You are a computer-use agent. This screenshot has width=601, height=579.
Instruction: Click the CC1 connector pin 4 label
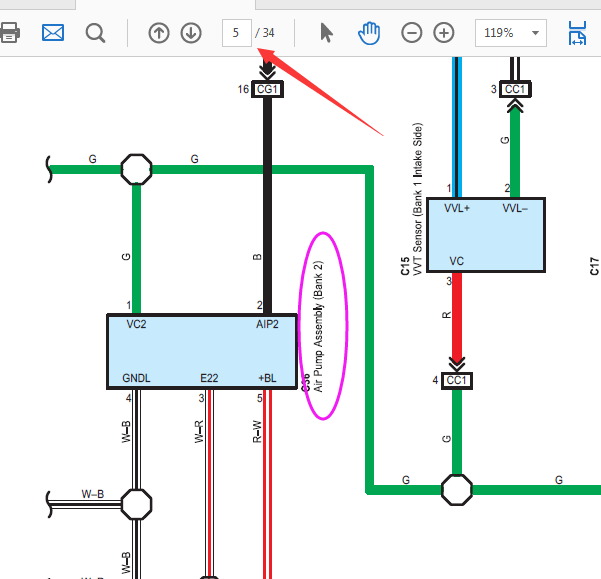pos(456,381)
